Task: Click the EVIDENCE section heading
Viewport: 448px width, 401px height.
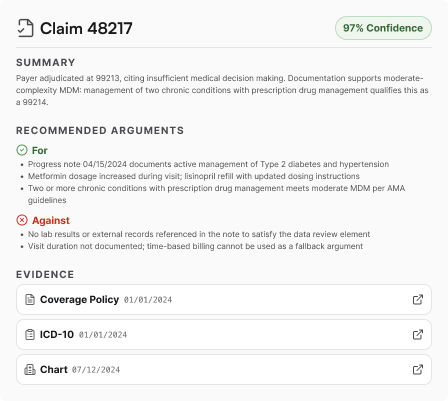Action: (45, 274)
